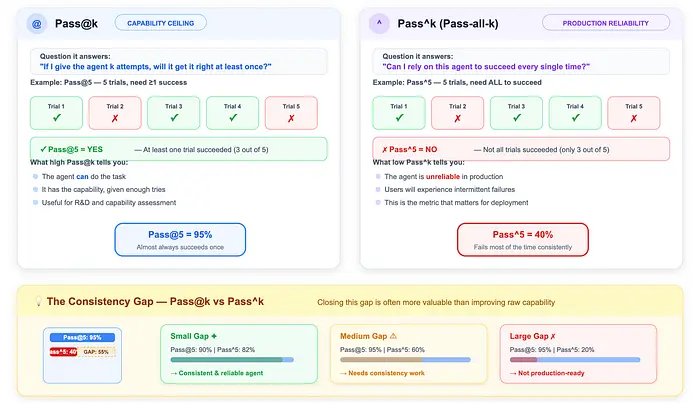This screenshot has height=403, width=700.
Task: Click the green icon beside Small Gap
Action: coord(214,336)
